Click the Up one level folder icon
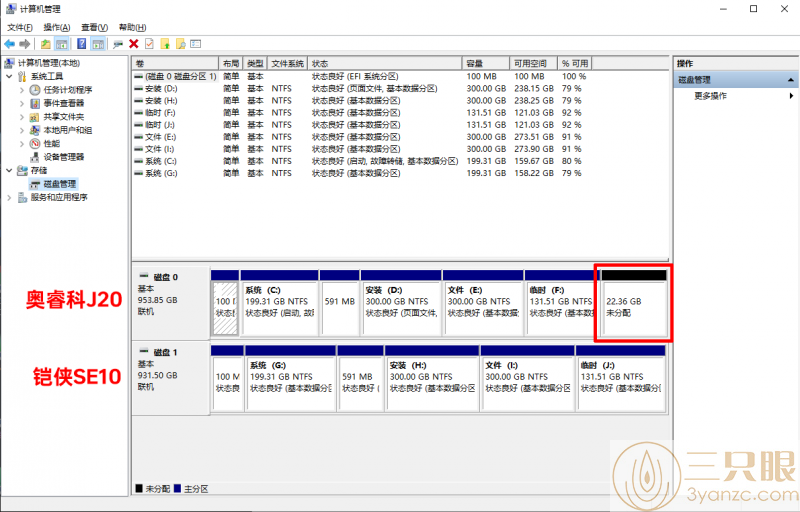The image size is (800, 512). 45,44
